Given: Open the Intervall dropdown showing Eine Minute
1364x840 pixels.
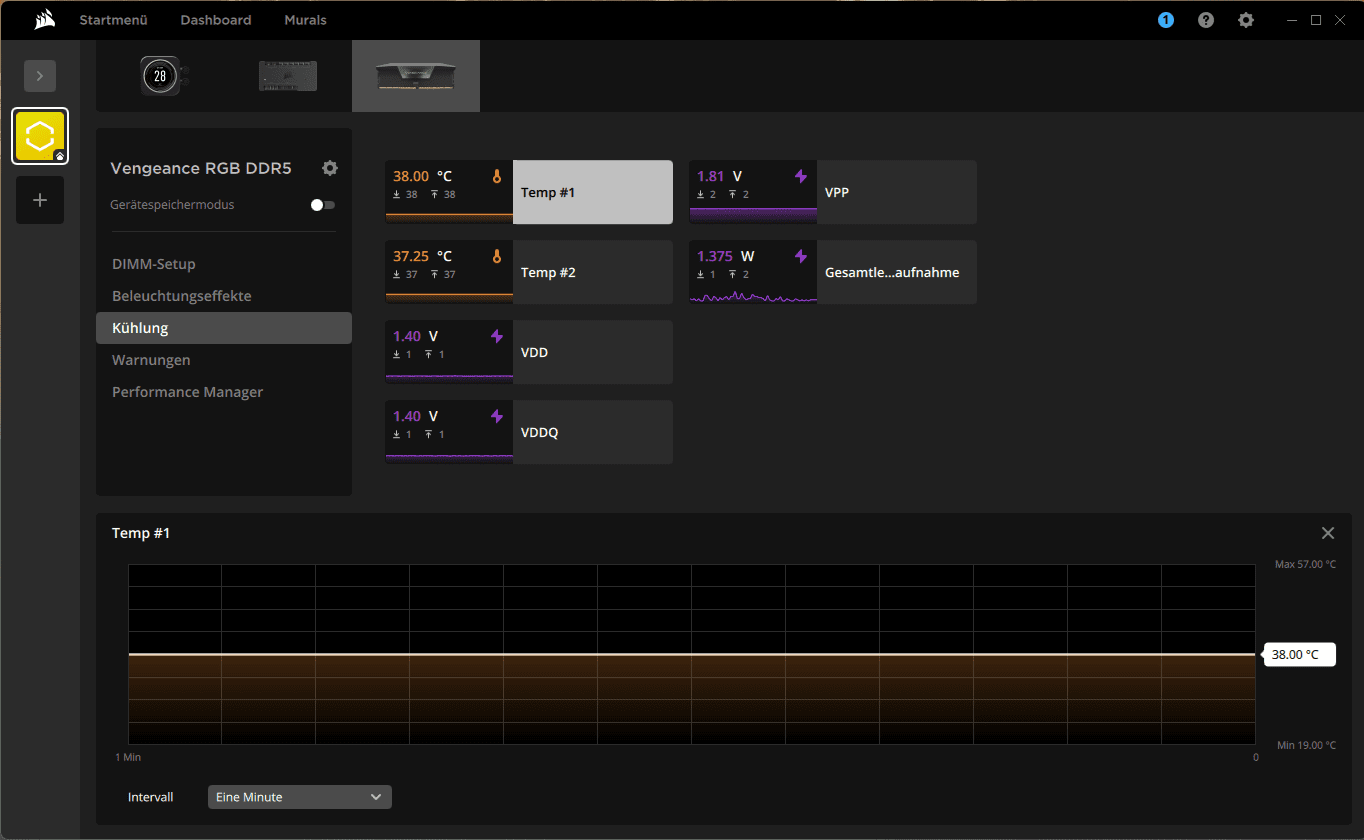Looking at the screenshot, I should (300, 797).
